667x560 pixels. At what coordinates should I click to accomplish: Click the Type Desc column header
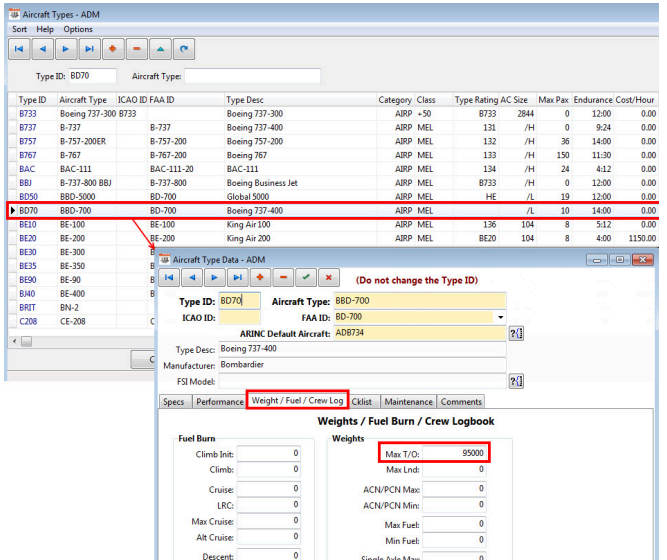(300, 100)
